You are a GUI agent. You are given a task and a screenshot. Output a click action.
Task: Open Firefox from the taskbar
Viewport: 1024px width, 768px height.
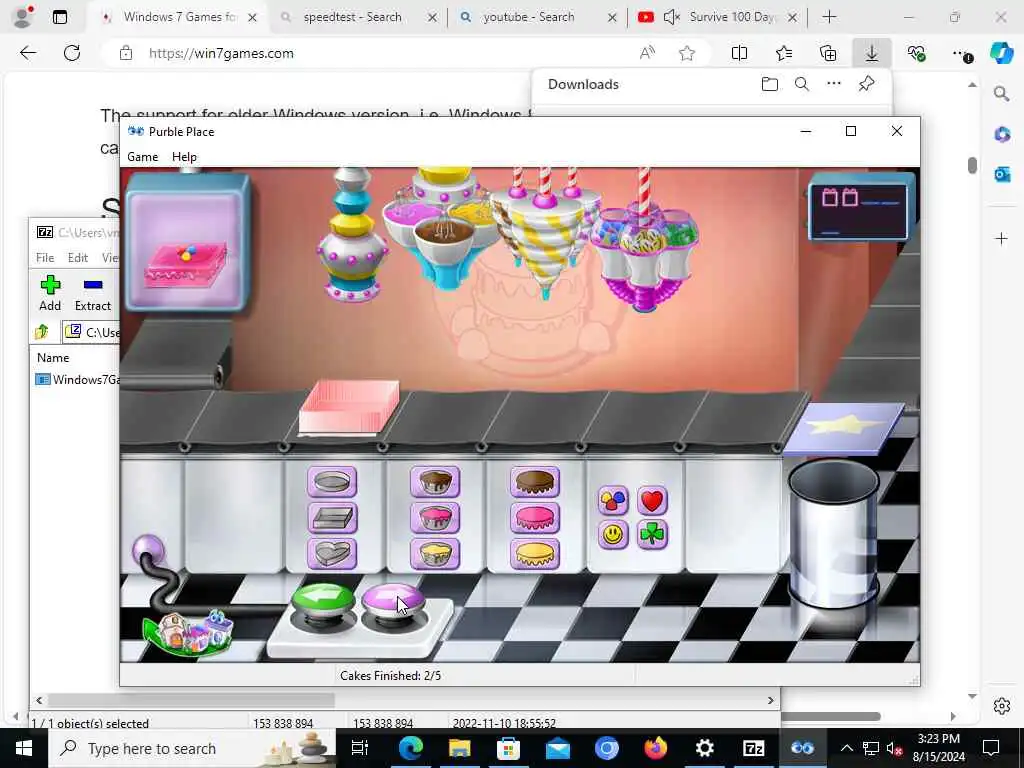[x=656, y=748]
